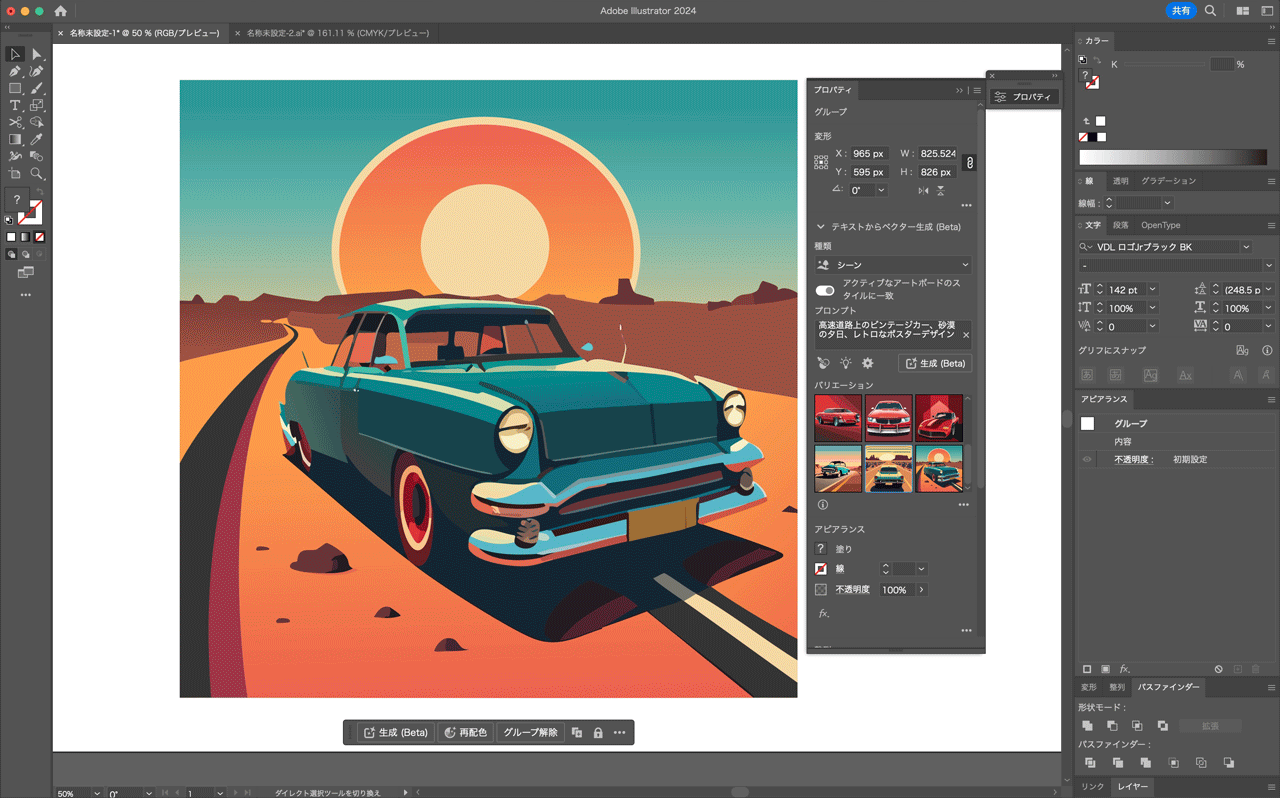Open the generation settings gear icon
The image size is (1280, 798).
(868, 363)
